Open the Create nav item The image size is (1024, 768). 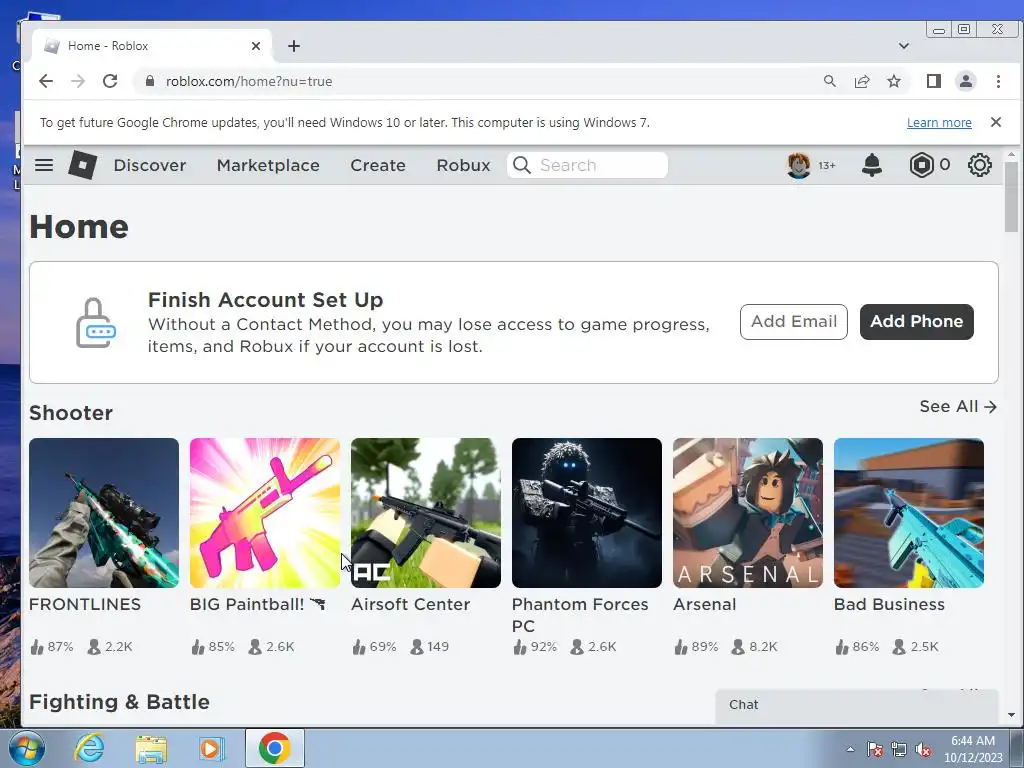(377, 165)
